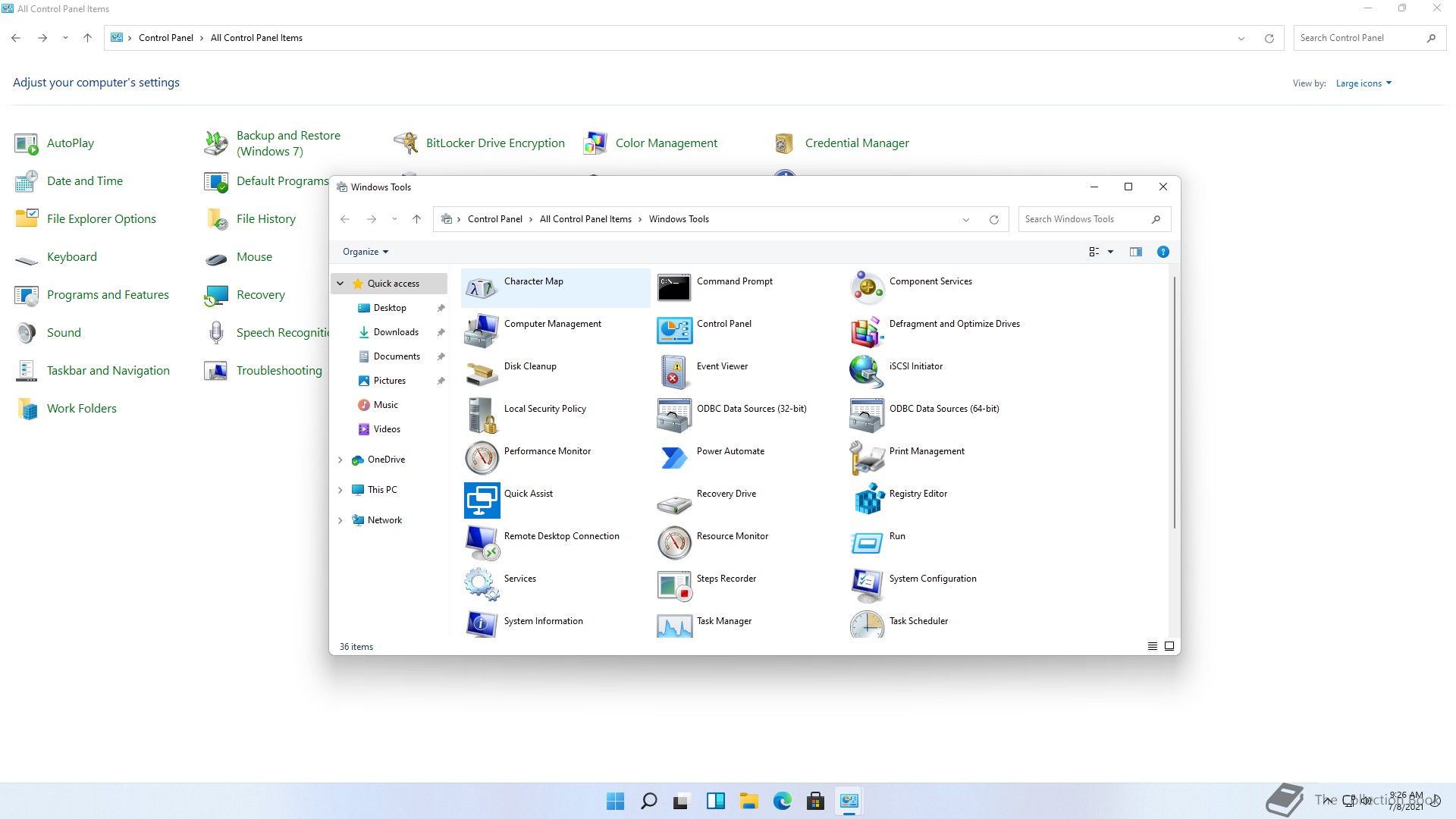Click the Search Windows Tools field
Screen dimensions: 1456x819
[x=1094, y=219]
